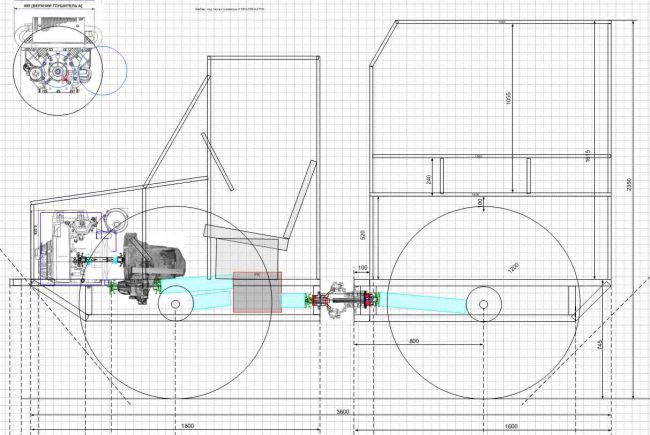This screenshot has width=650, height=435.
Task: Select the 1200 rear wheel diameter label
Action: point(513,269)
